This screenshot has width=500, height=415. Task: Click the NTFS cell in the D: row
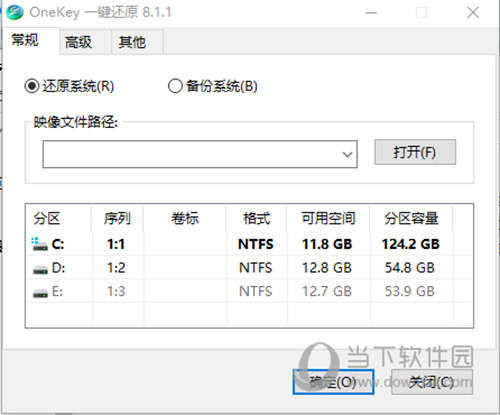point(256,268)
